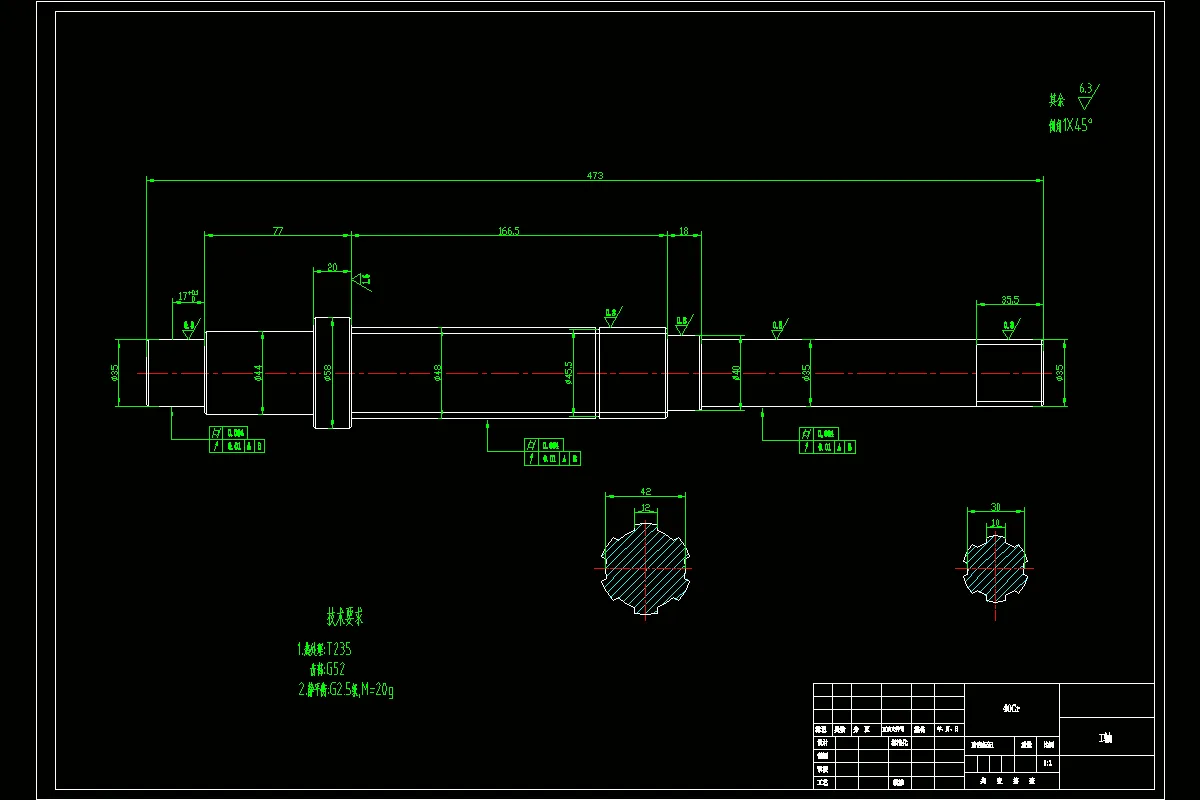Screen dimensions: 1200x800
Task: Select the 1:1 scale cell in title block
Action: click(x=1047, y=763)
